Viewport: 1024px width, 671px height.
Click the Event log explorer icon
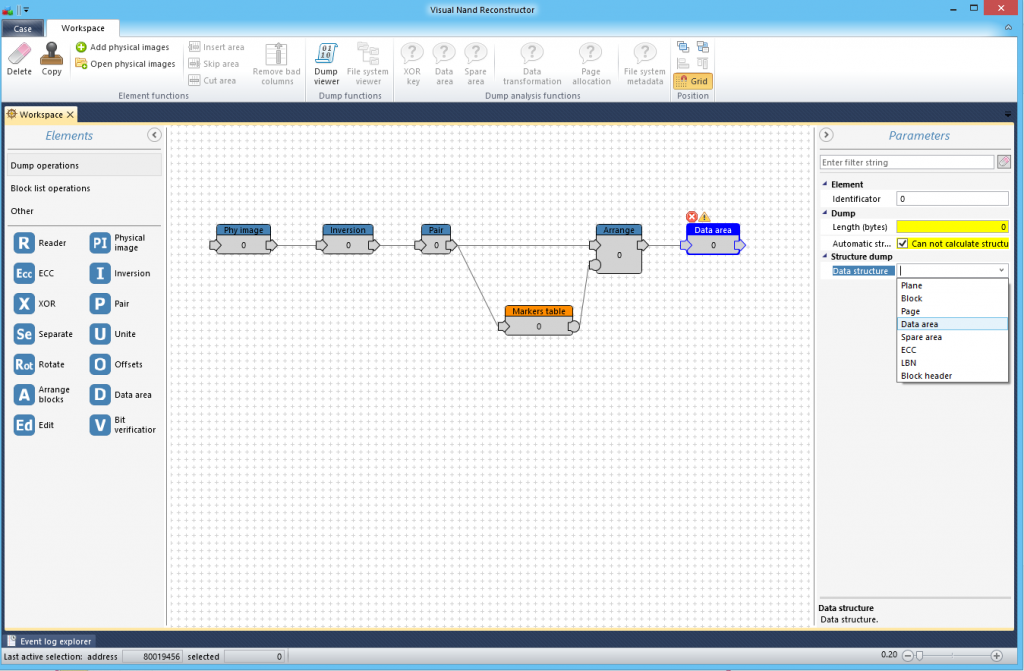coord(11,641)
